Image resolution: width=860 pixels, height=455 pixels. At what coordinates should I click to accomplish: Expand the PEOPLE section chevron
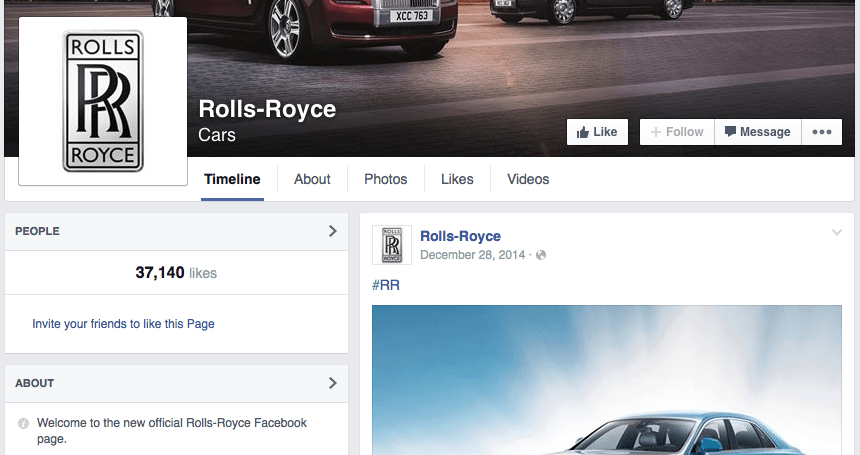[332, 231]
